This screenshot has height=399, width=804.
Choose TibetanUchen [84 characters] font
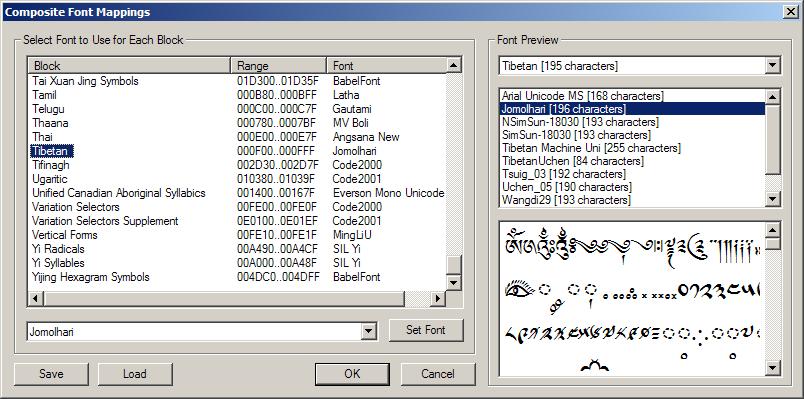pyautogui.click(x=632, y=161)
